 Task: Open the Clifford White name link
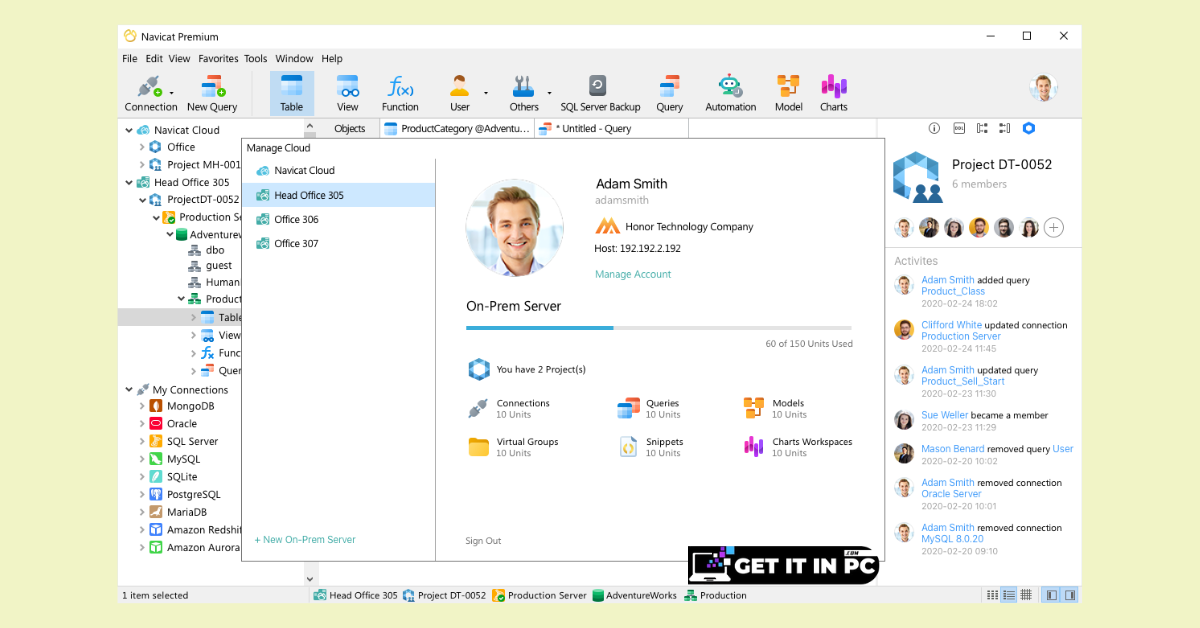pos(951,325)
